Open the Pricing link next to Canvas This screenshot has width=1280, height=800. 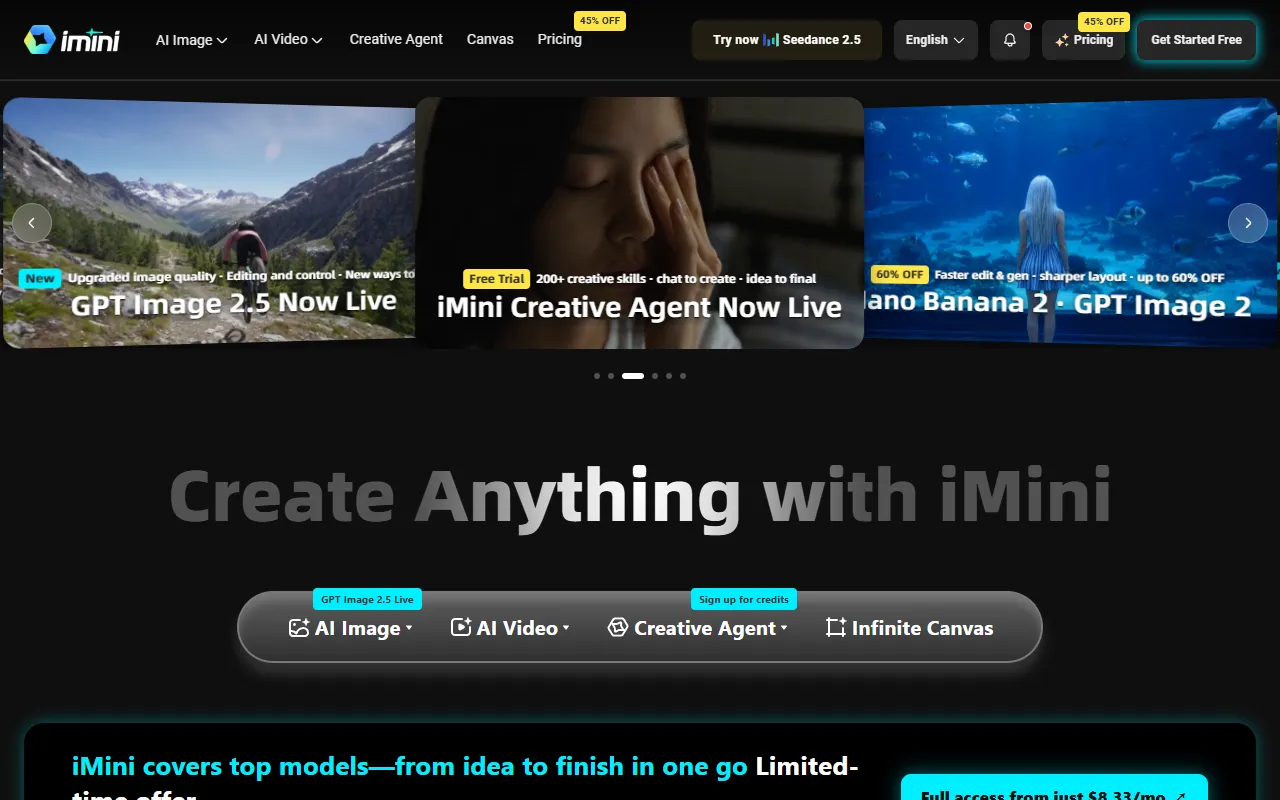560,39
